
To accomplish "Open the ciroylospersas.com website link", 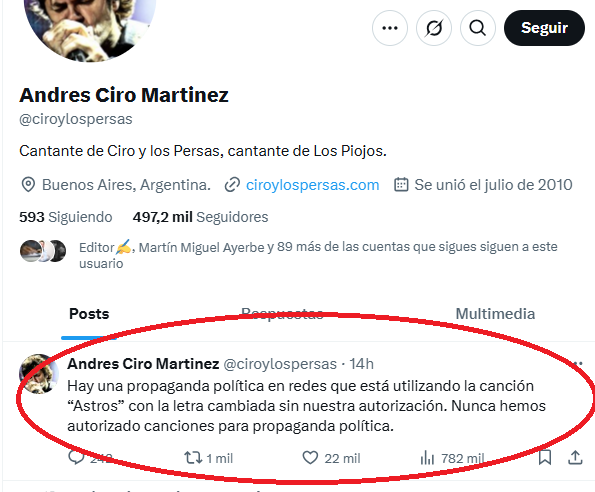I will [x=312, y=185].
